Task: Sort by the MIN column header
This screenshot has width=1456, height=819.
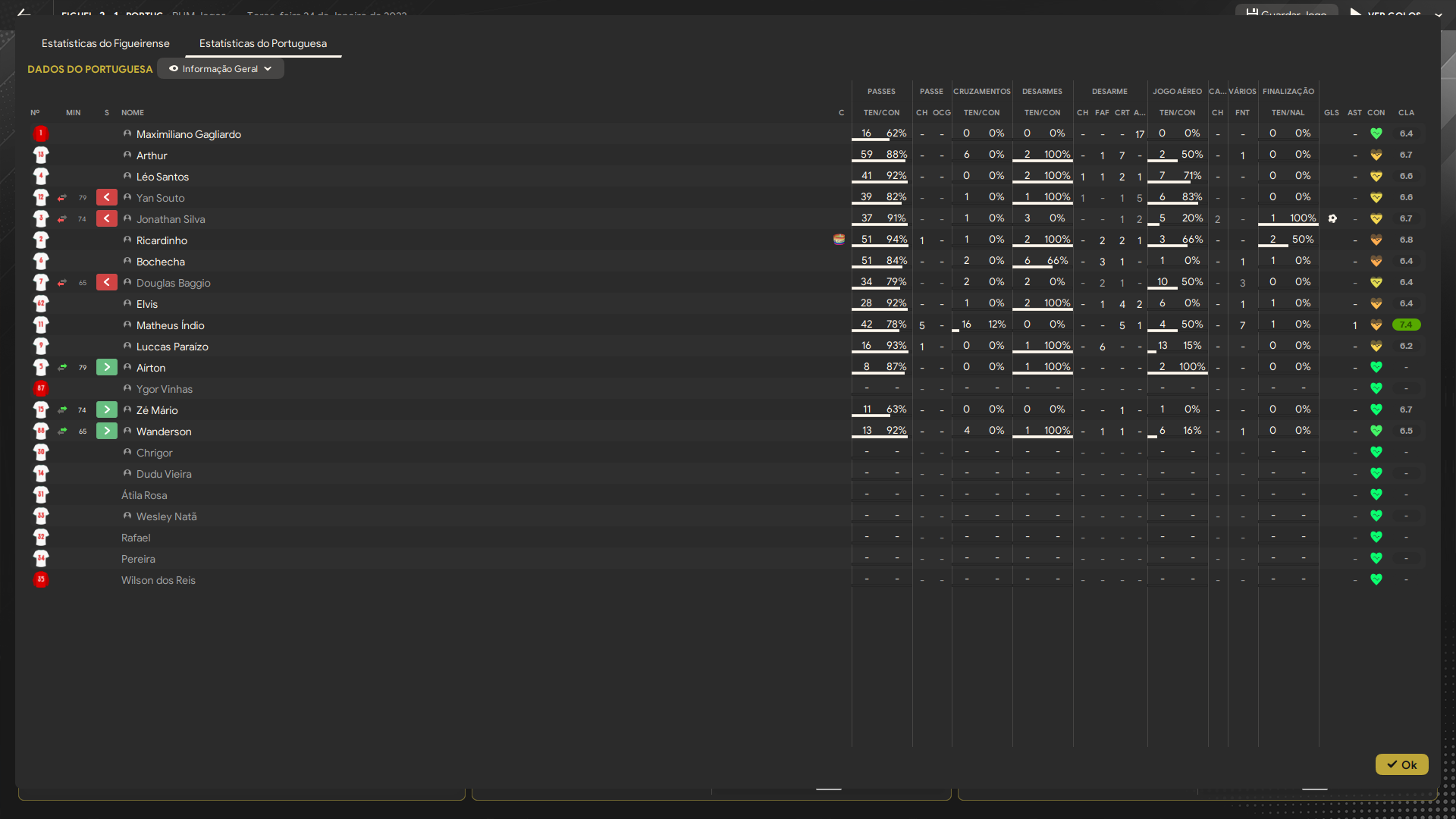Action: (x=73, y=112)
